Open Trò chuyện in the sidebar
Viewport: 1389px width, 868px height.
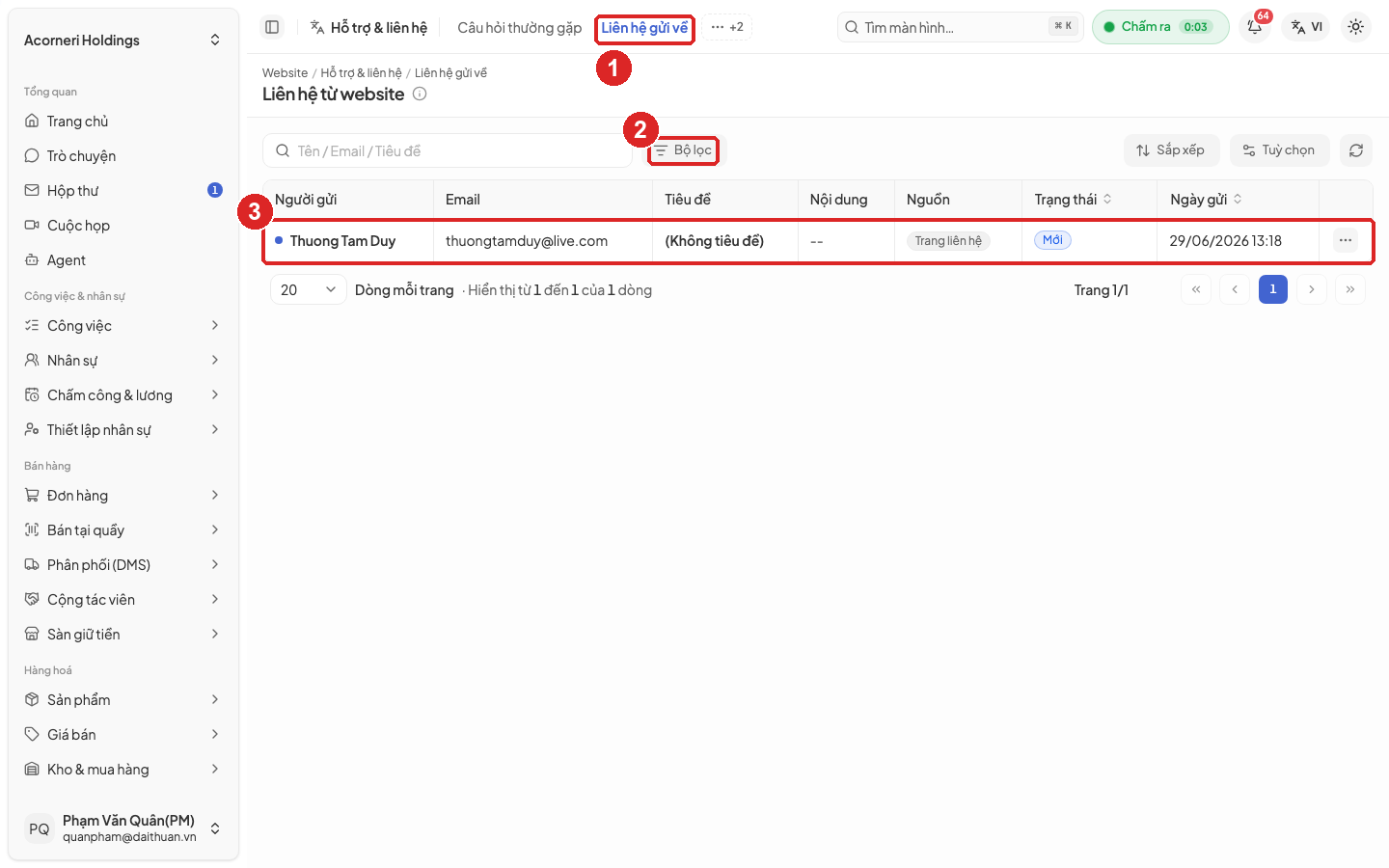click(123, 156)
